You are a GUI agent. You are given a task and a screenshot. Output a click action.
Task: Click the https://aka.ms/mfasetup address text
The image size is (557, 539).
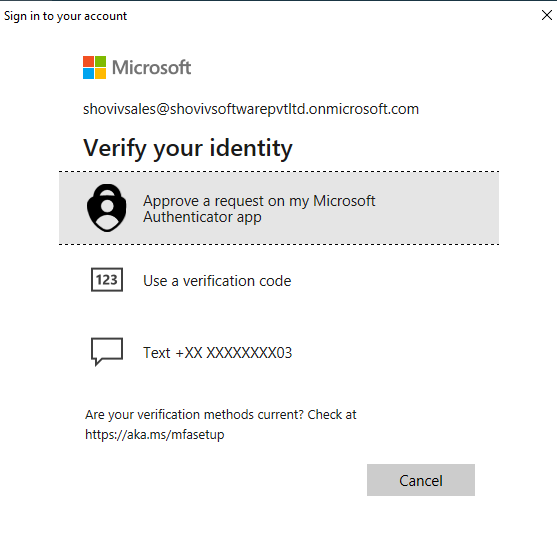(155, 435)
